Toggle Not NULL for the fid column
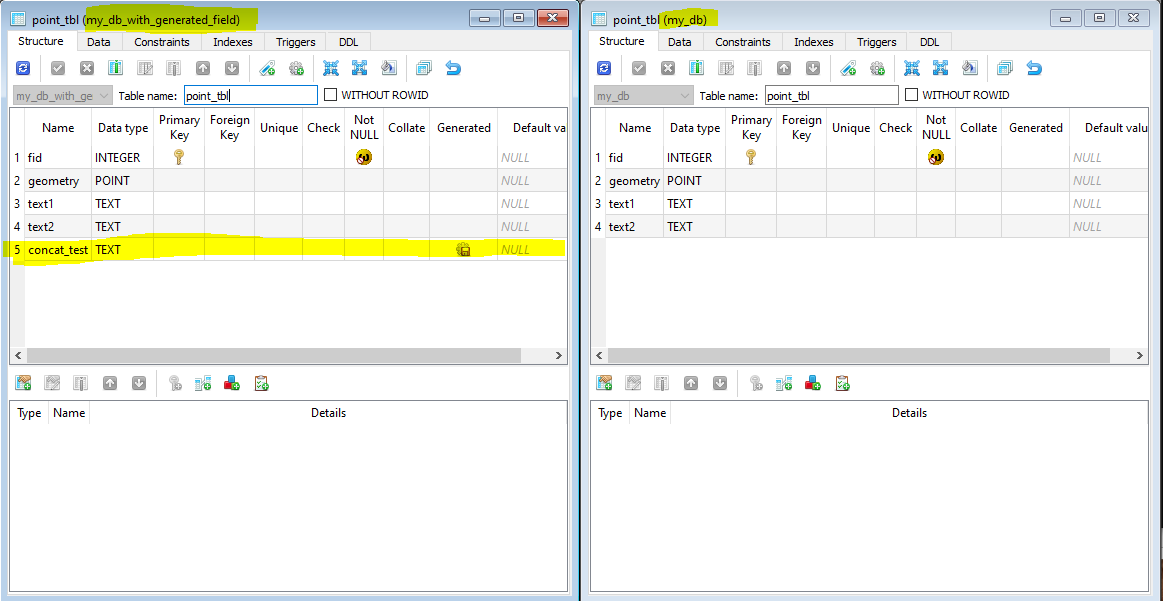The width and height of the screenshot is (1163, 601). (363, 157)
